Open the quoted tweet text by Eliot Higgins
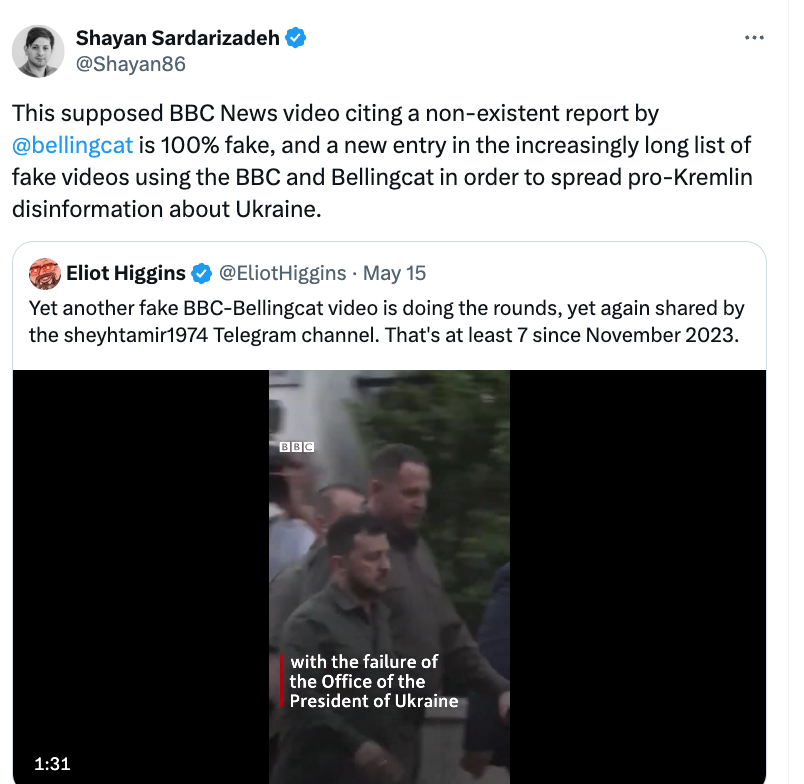The height and width of the screenshot is (784, 804). 387,321
